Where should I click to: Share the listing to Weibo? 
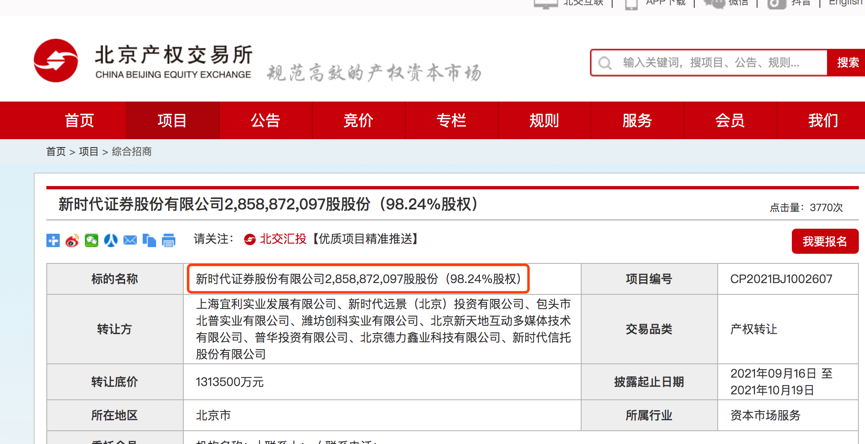(72, 240)
